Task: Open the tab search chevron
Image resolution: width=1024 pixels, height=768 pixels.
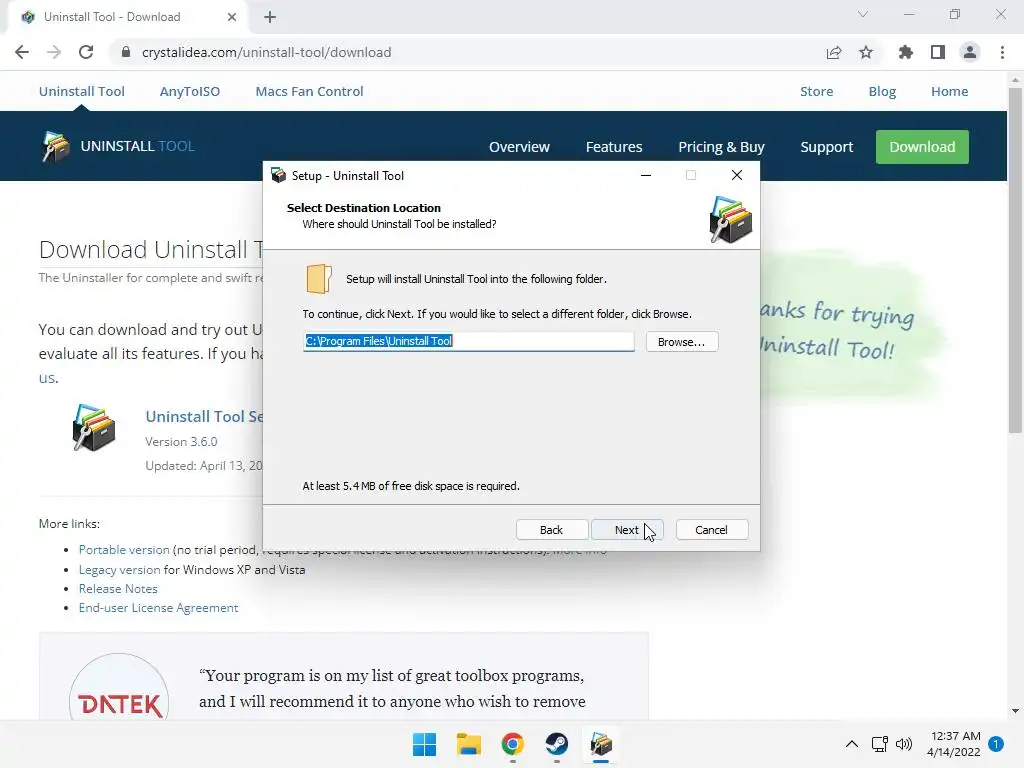Action: pyautogui.click(x=863, y=14)
